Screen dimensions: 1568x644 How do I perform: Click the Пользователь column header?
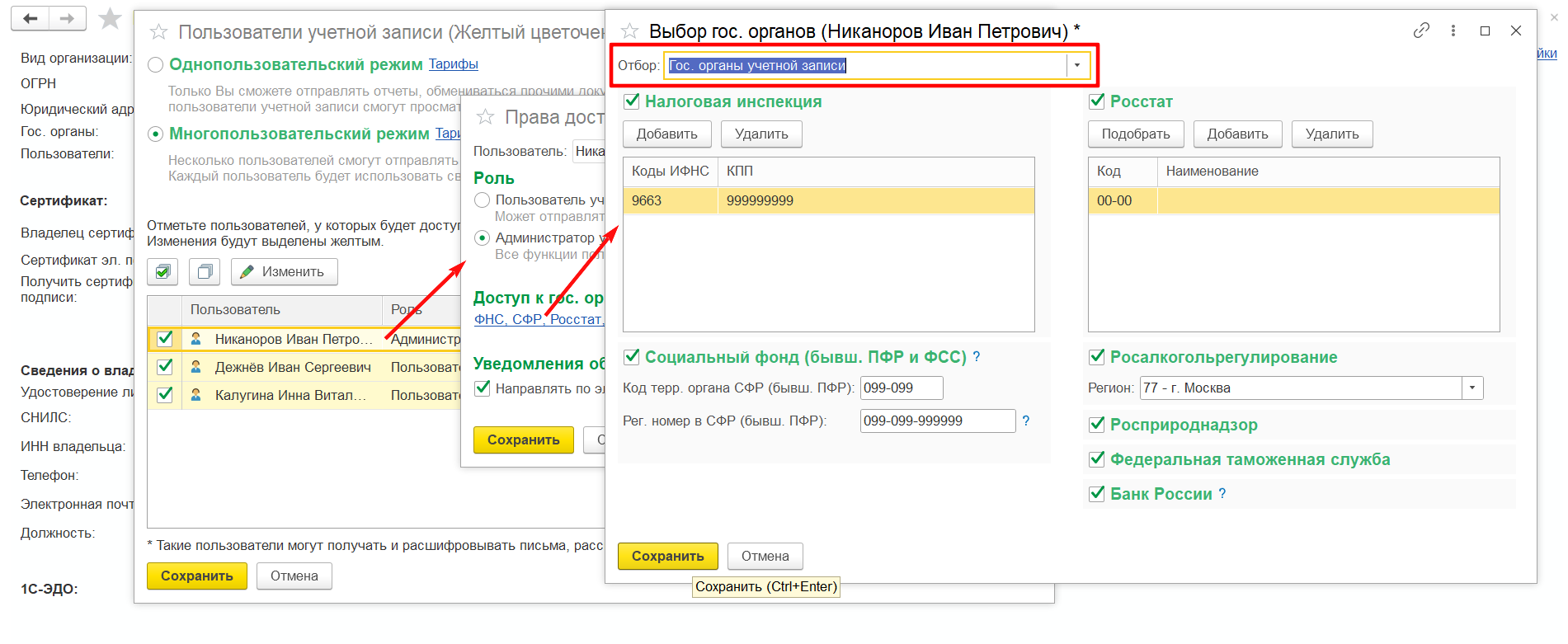(x=281, y=309)
